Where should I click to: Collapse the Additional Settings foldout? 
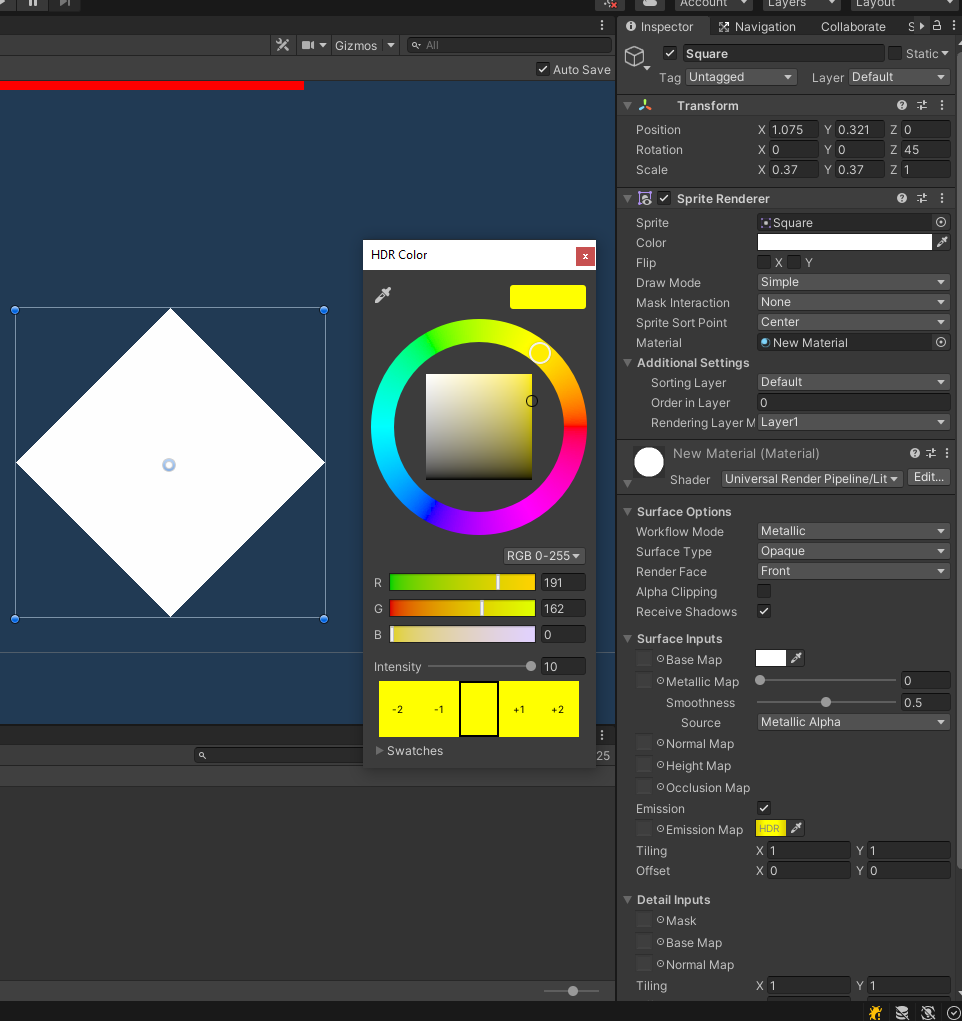coord(627,362)
